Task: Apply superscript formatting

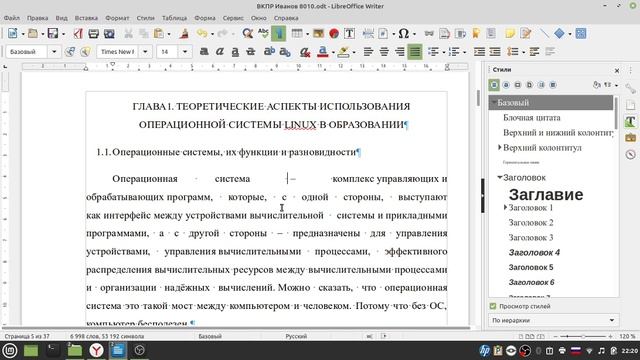Action: [x=269, y=52]
